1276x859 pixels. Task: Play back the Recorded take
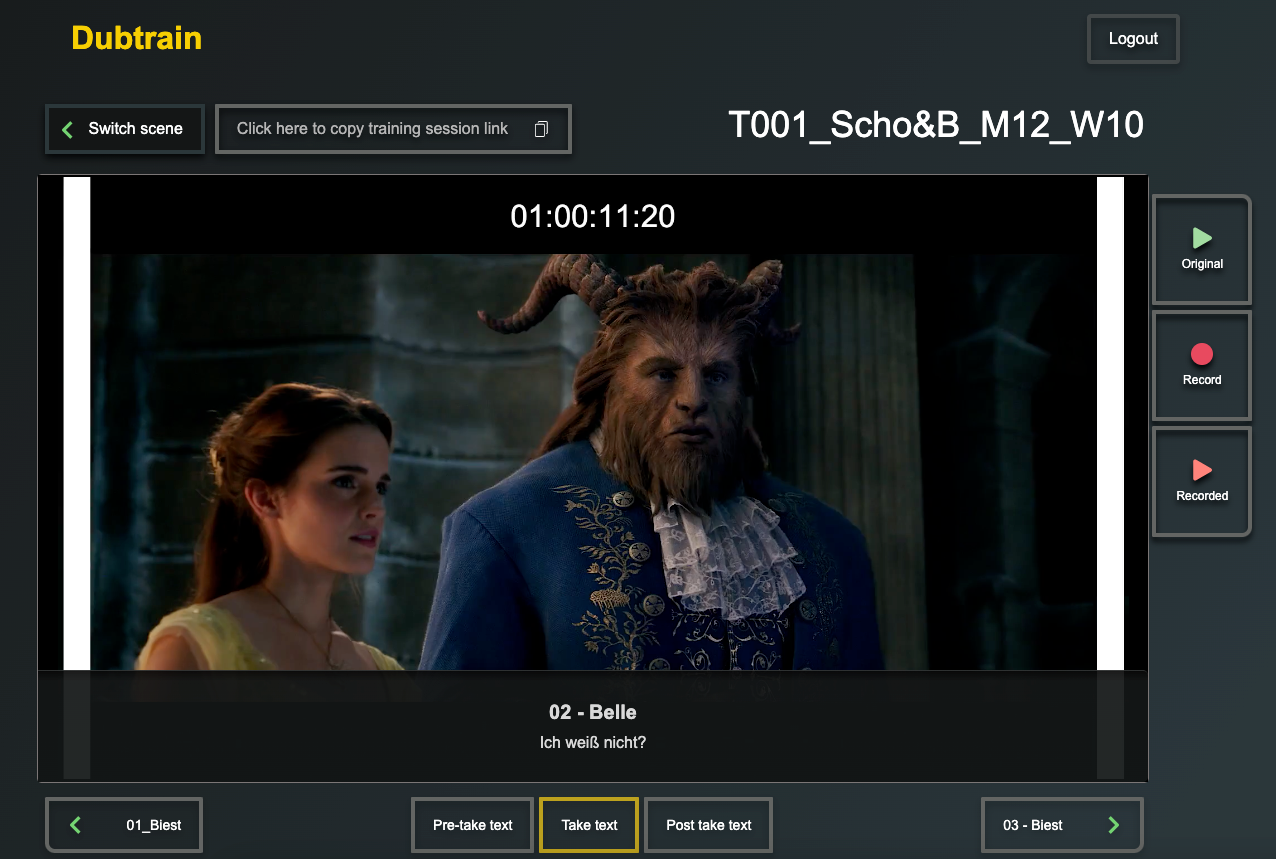pyautogui.click(x=1202, y=481)
